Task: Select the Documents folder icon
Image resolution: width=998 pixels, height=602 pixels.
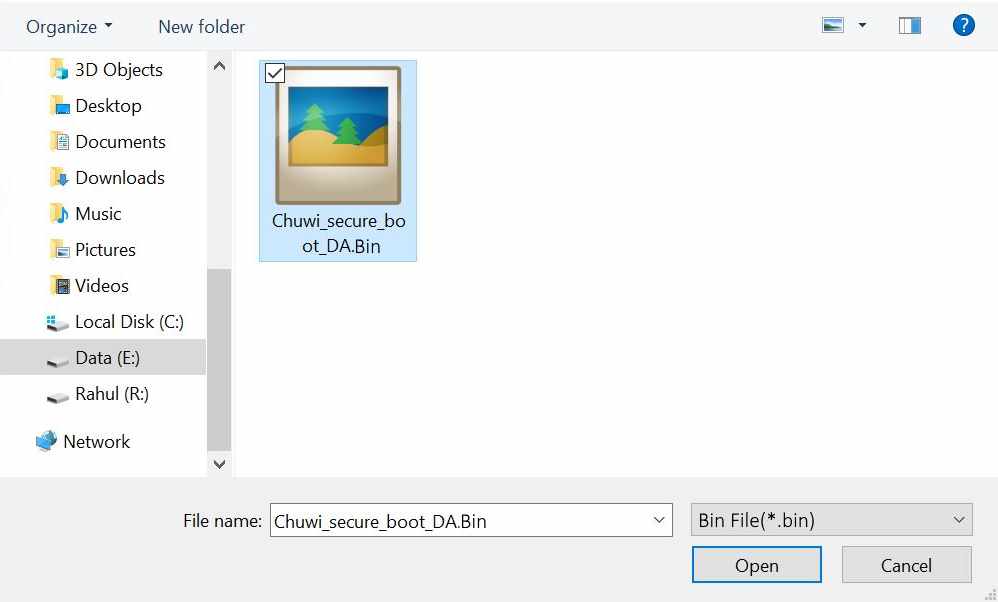Action: tap(59, 141)
